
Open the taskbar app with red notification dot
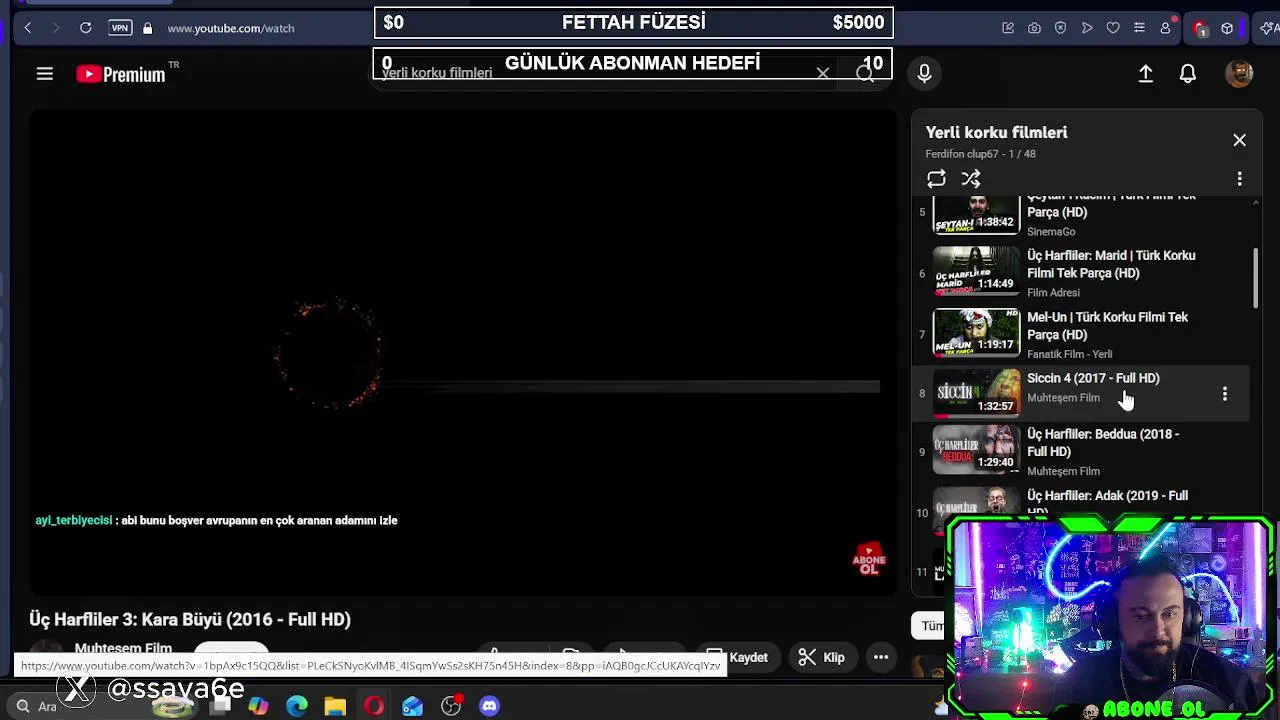451,706
